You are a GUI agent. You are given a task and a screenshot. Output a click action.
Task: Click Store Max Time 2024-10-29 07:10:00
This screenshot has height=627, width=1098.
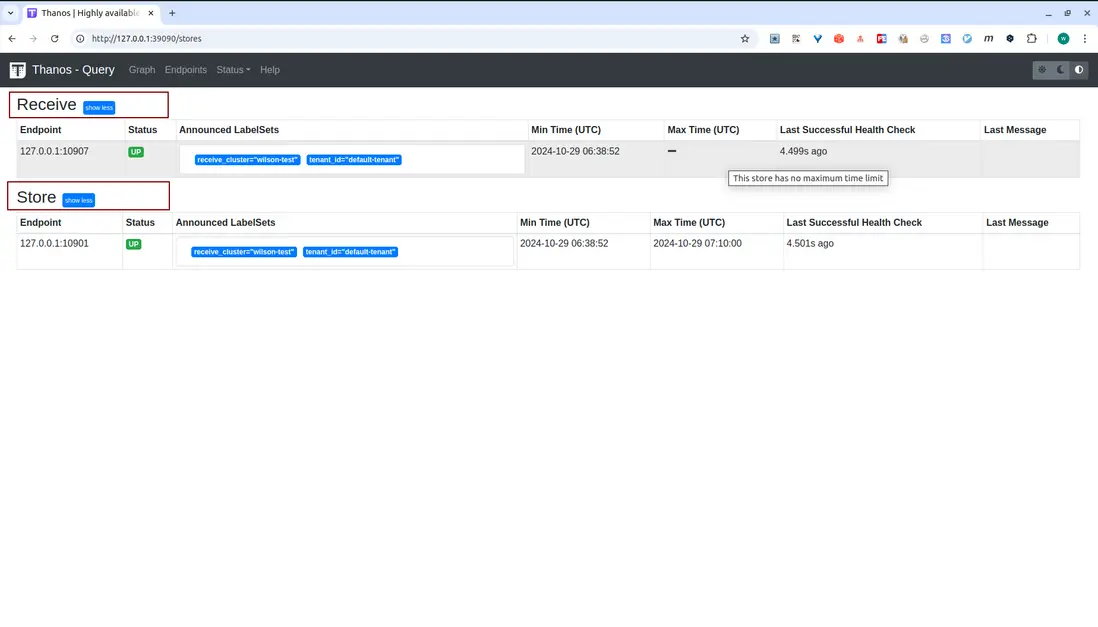pos(697,244)
